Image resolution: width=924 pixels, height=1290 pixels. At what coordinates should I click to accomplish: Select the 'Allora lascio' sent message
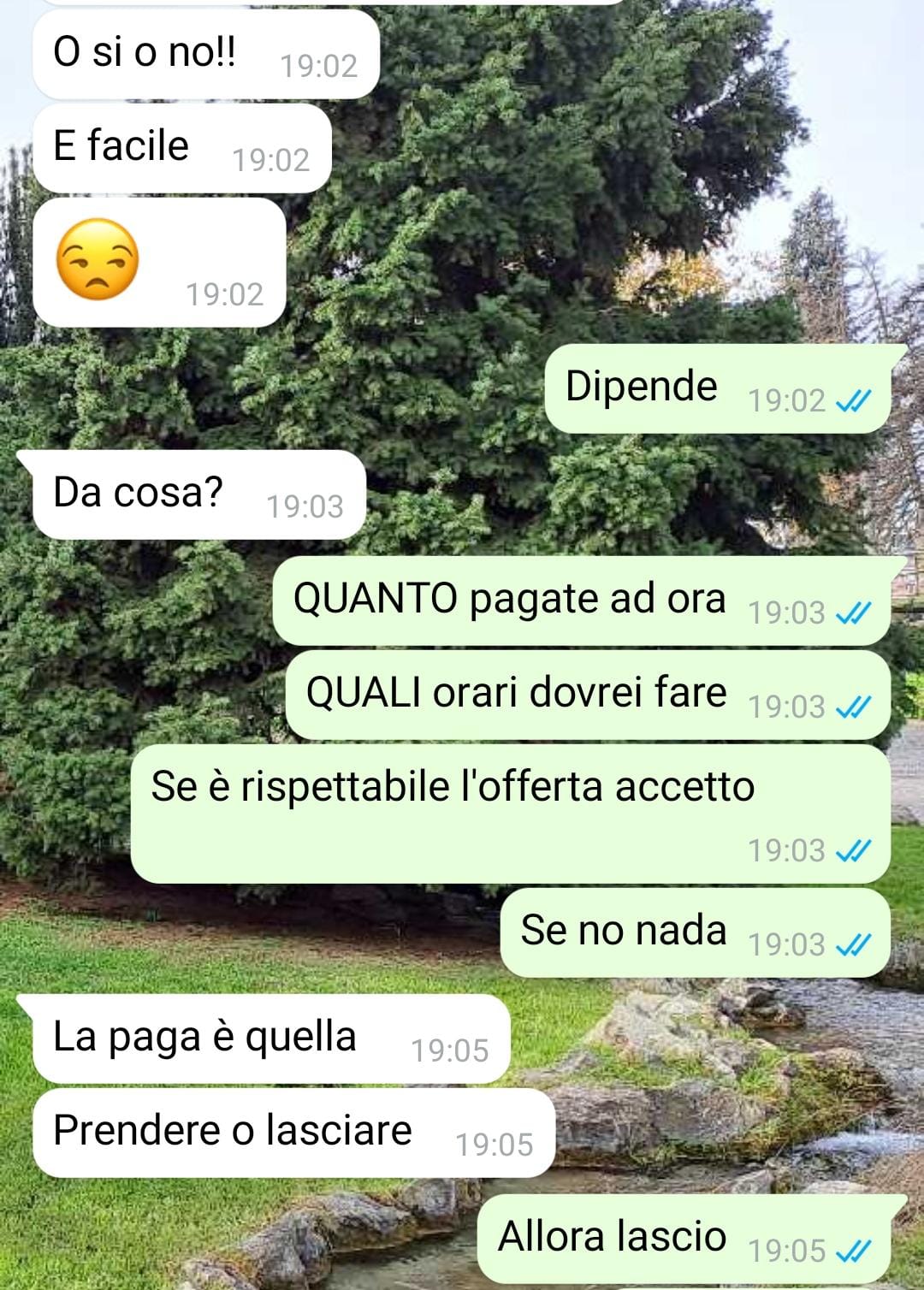(x=691, y=1239)
